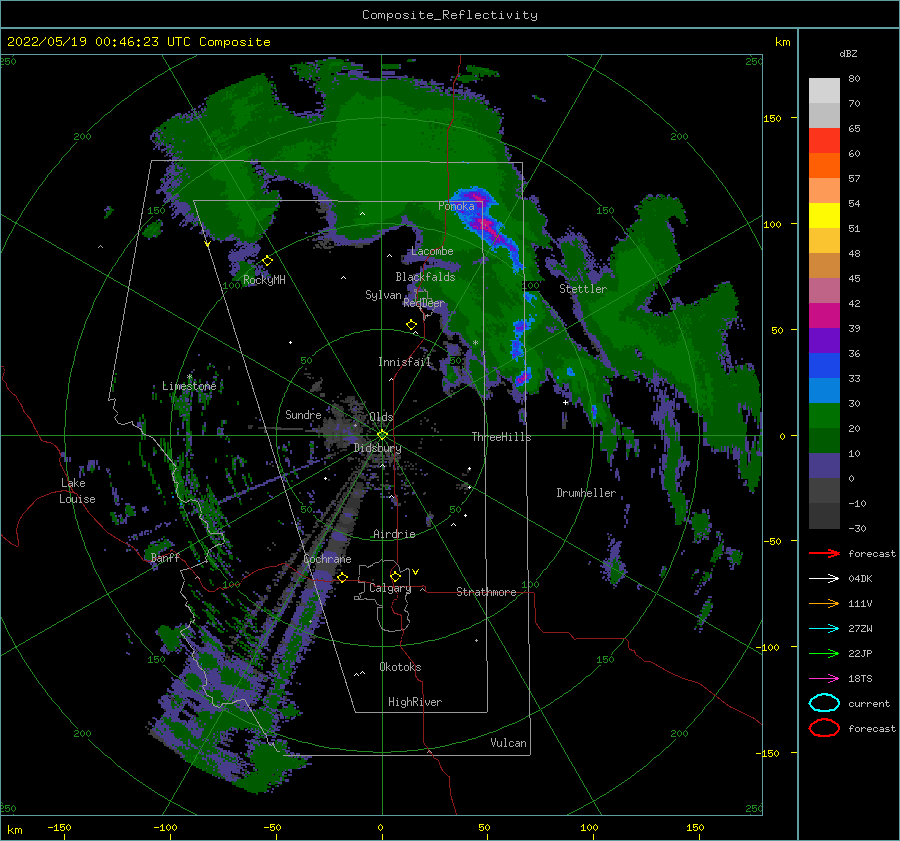Image resolution: width=900 pixels, height=841 pixels.
Task: Click the dBZ legend heading
Action: (848, 53)
